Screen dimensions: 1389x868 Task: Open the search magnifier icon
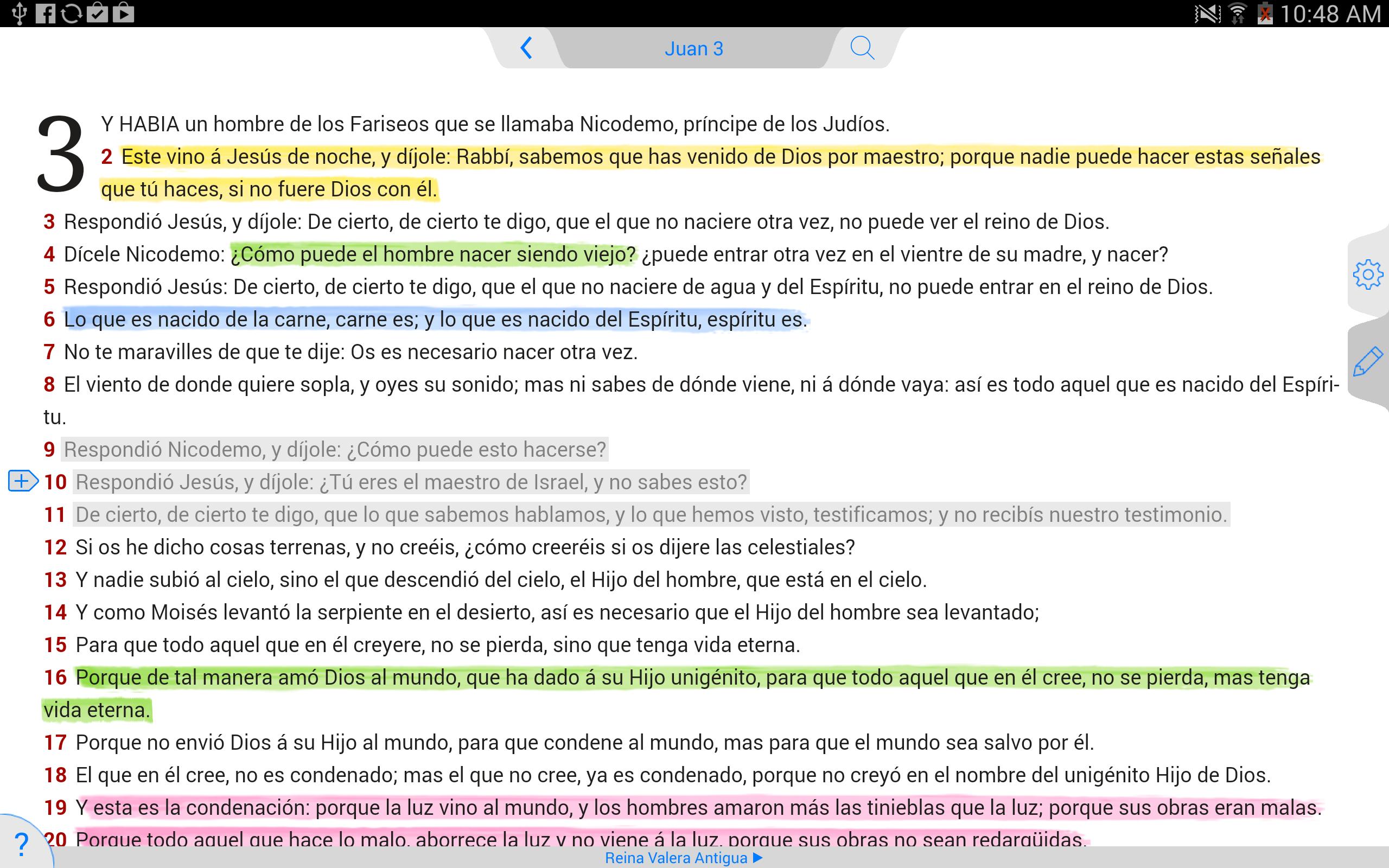(862, 48)
